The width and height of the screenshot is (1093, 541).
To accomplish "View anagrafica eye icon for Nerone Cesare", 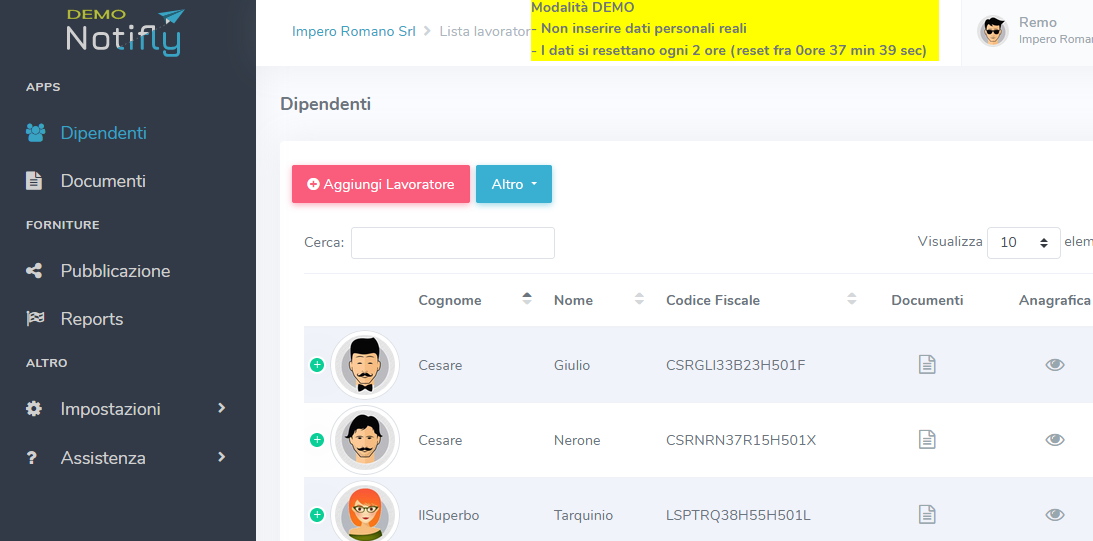I will click(x=1054, y=440).
